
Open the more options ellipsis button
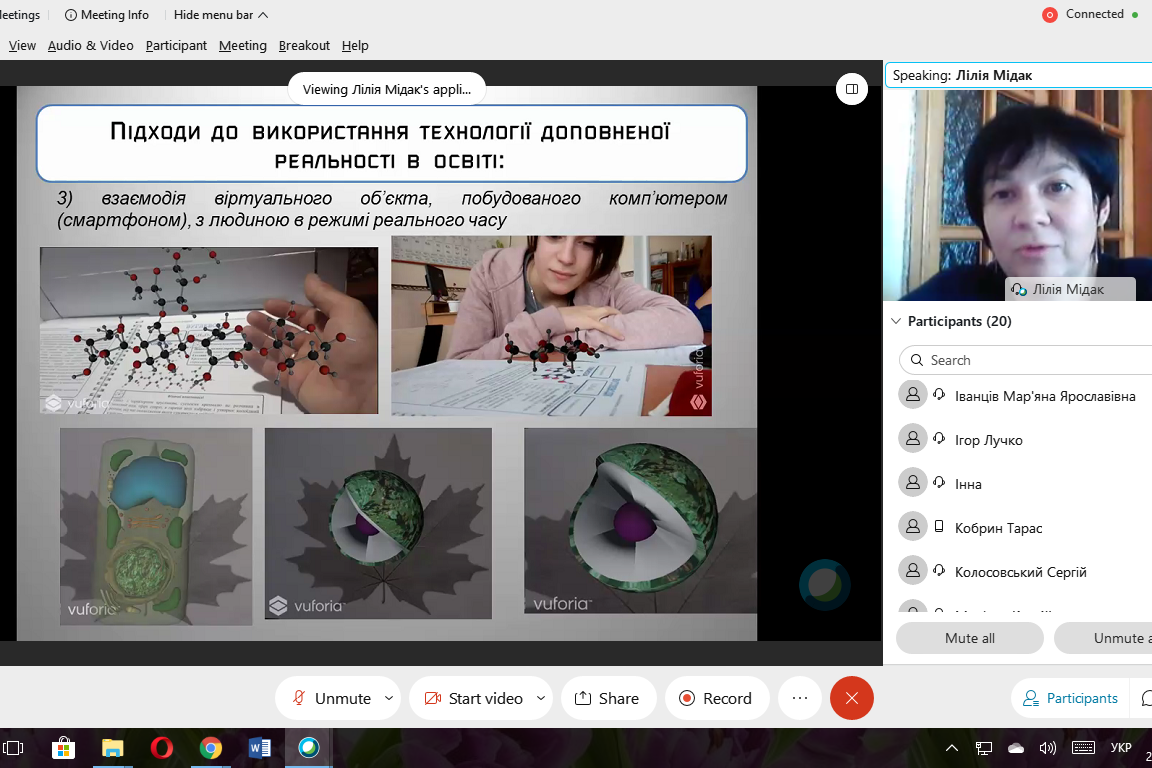pos(799,698)
